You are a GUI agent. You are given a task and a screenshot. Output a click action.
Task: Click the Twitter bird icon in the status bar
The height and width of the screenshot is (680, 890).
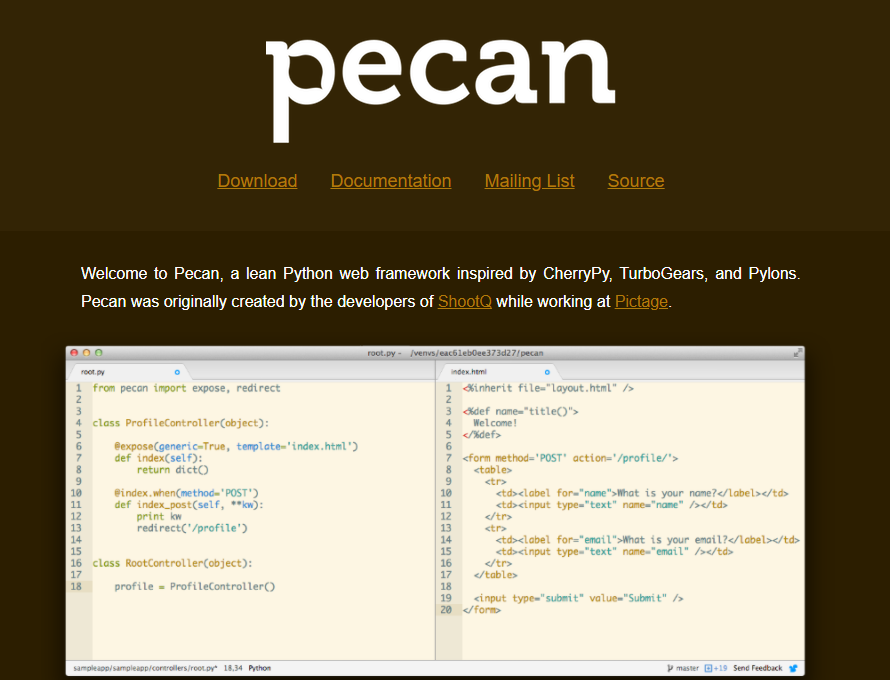795,667
